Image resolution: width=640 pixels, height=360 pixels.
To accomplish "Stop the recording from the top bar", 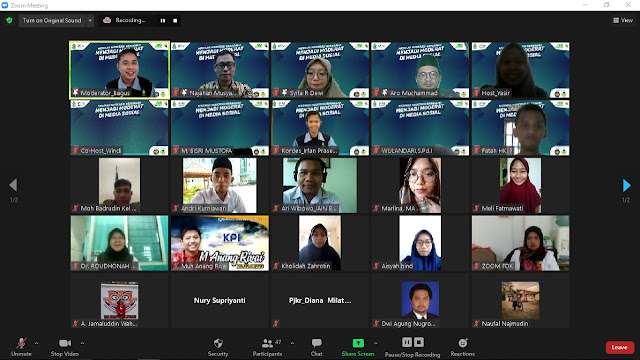I will coord(175,20).
